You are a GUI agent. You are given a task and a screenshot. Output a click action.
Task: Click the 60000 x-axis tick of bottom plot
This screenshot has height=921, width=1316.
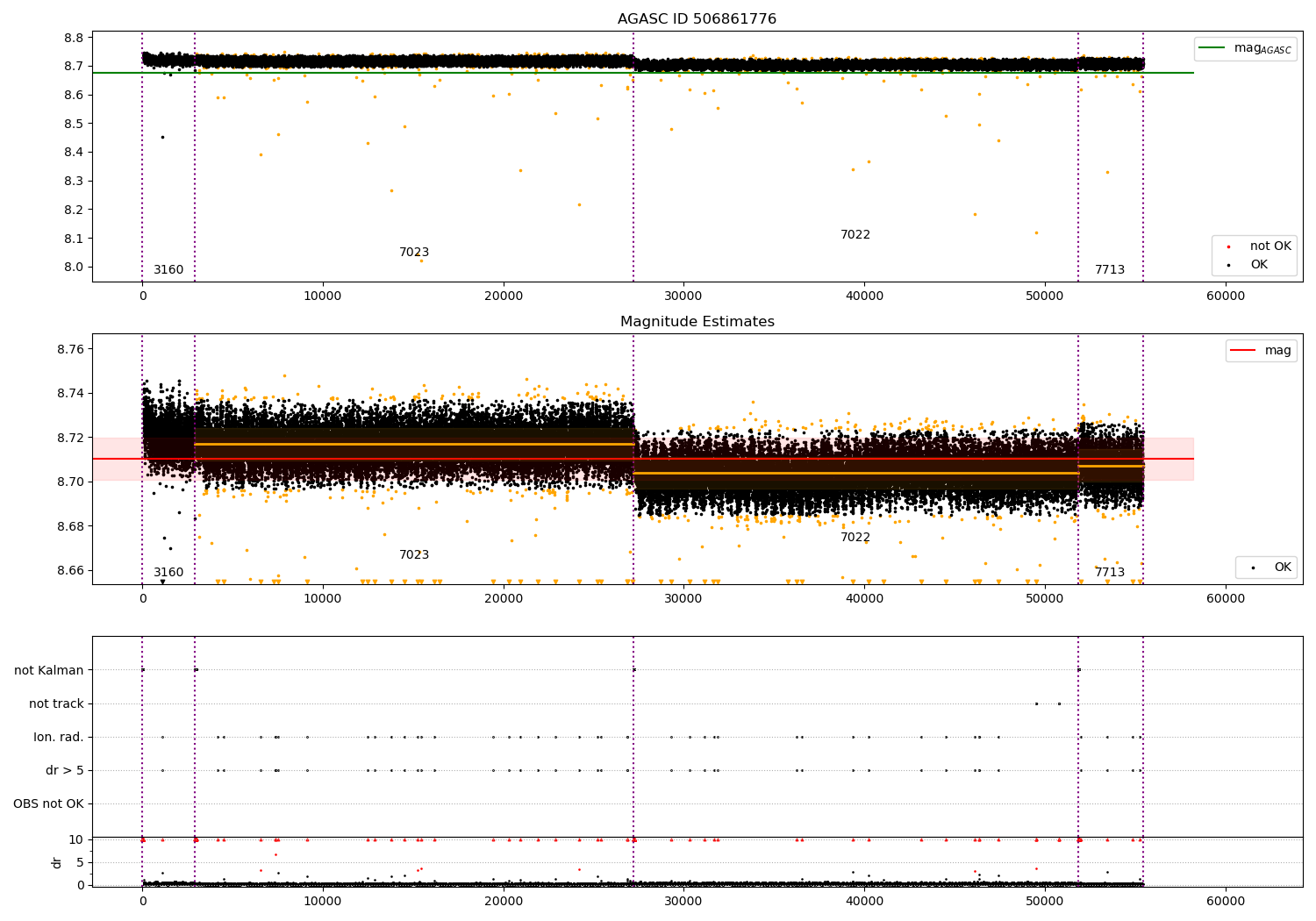[1225, 902]
